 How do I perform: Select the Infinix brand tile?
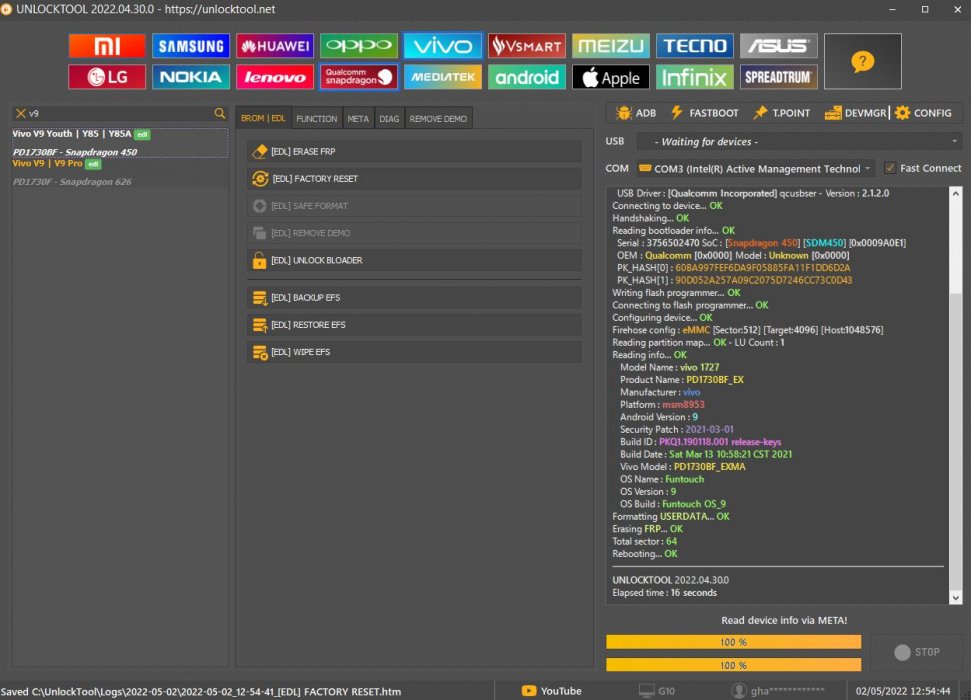tap(695, 77)
